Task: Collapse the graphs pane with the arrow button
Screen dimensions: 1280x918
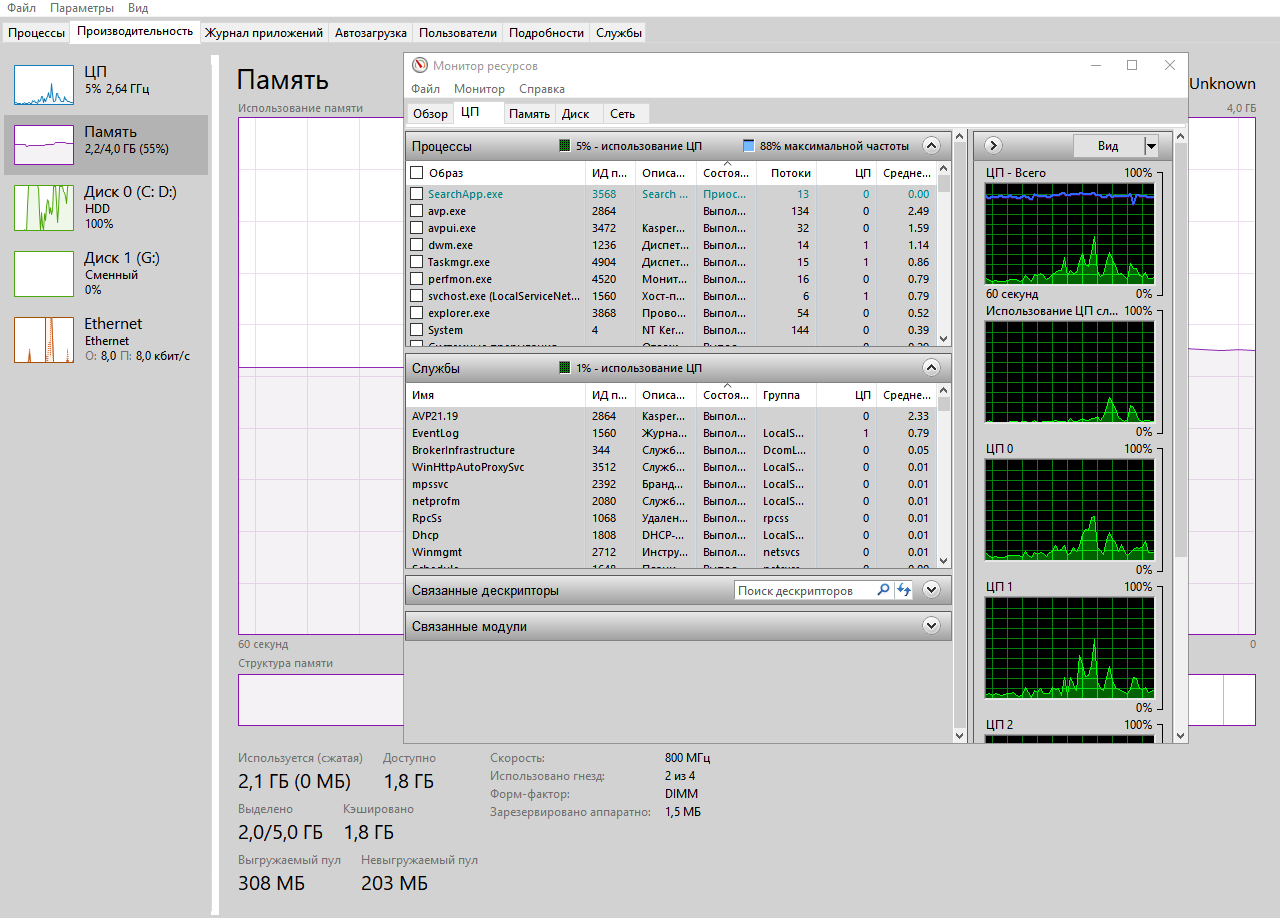Action: [993, 146]
